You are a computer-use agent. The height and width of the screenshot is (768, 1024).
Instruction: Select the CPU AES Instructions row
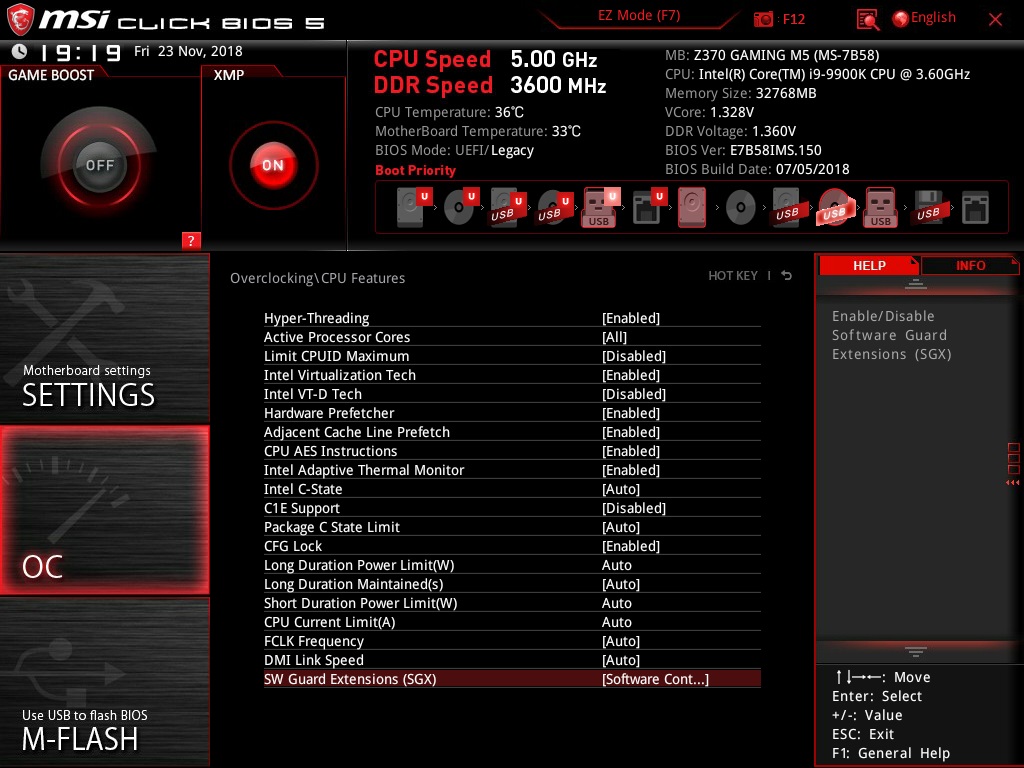[512, 451]
